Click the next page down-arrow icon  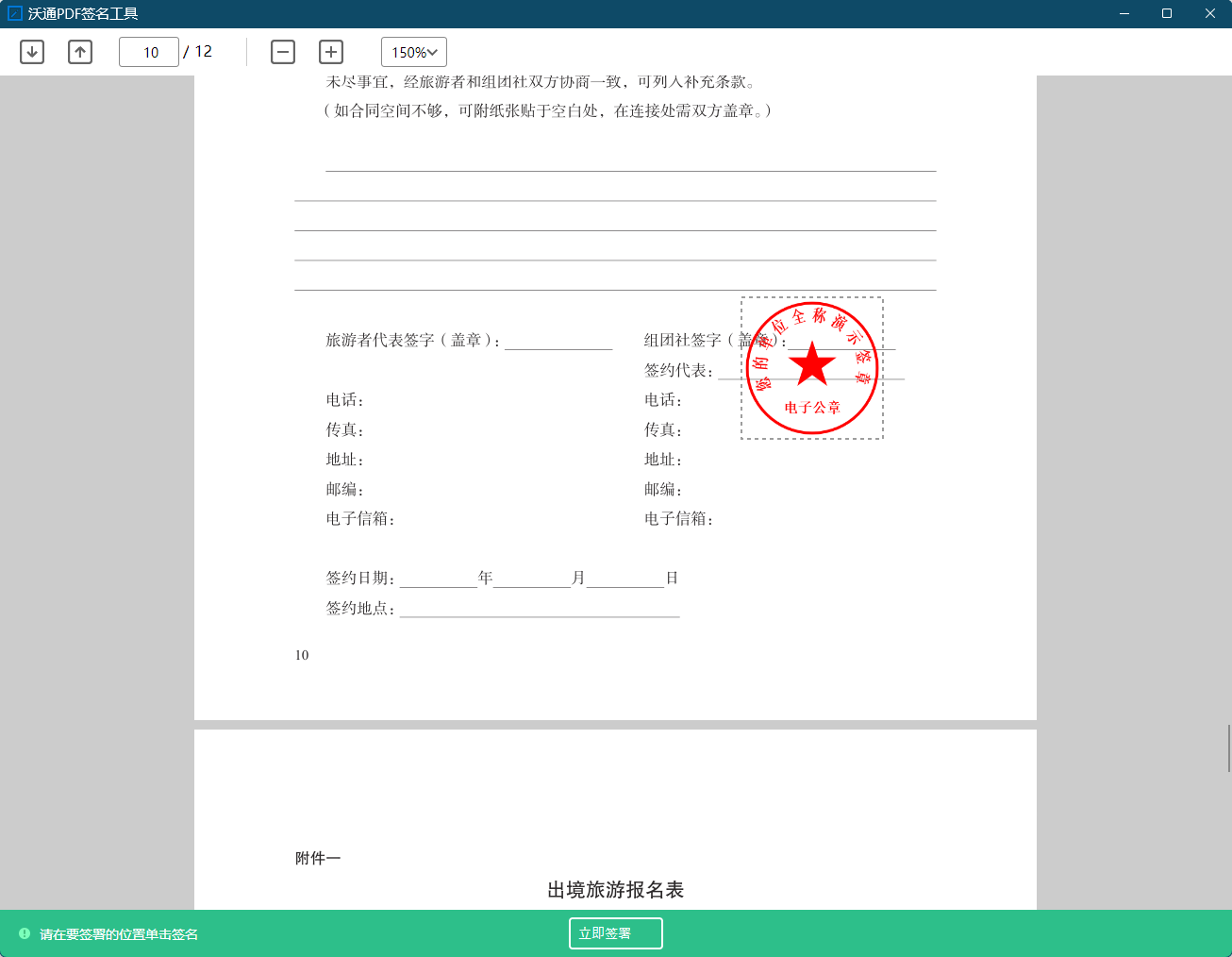click(x=31, y=52)
